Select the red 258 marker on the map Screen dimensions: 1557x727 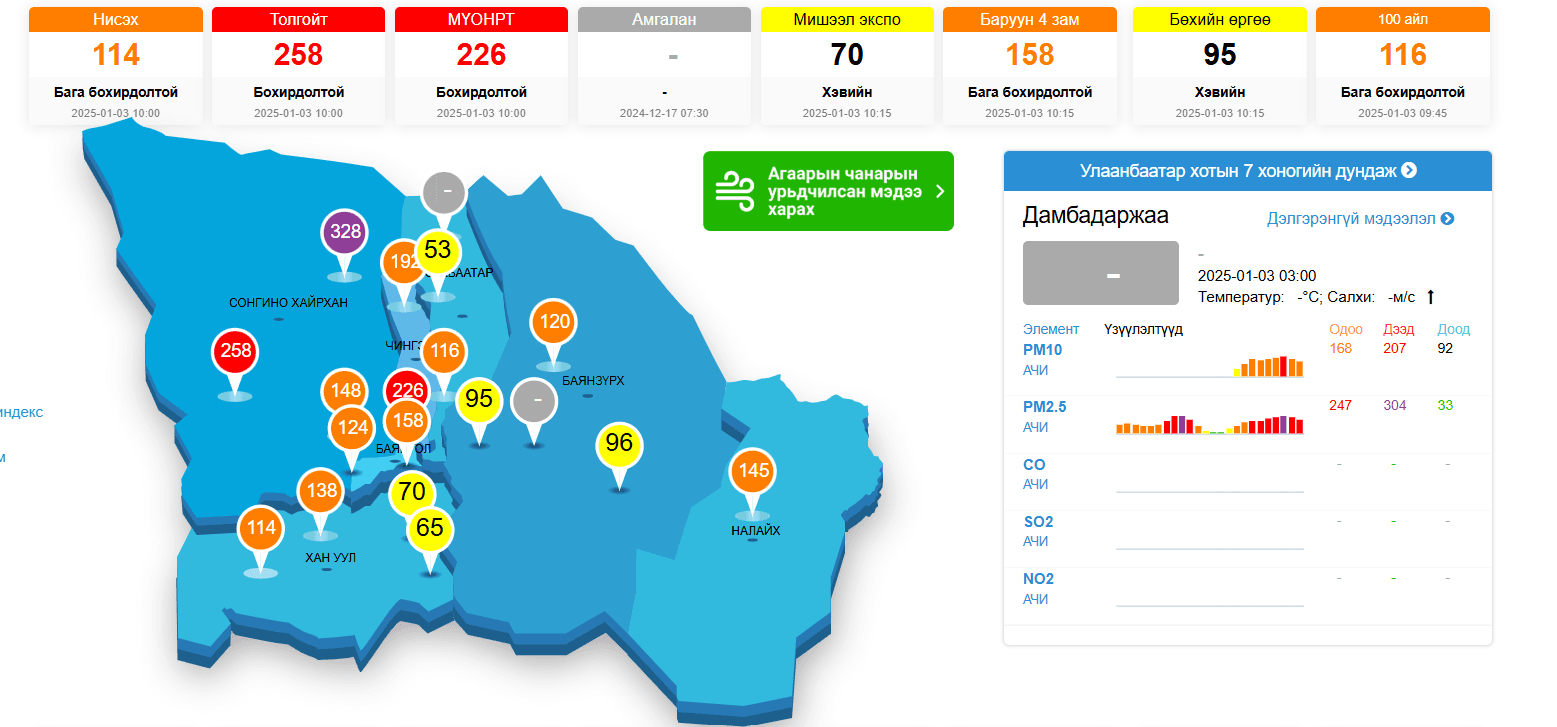(235, 352)
